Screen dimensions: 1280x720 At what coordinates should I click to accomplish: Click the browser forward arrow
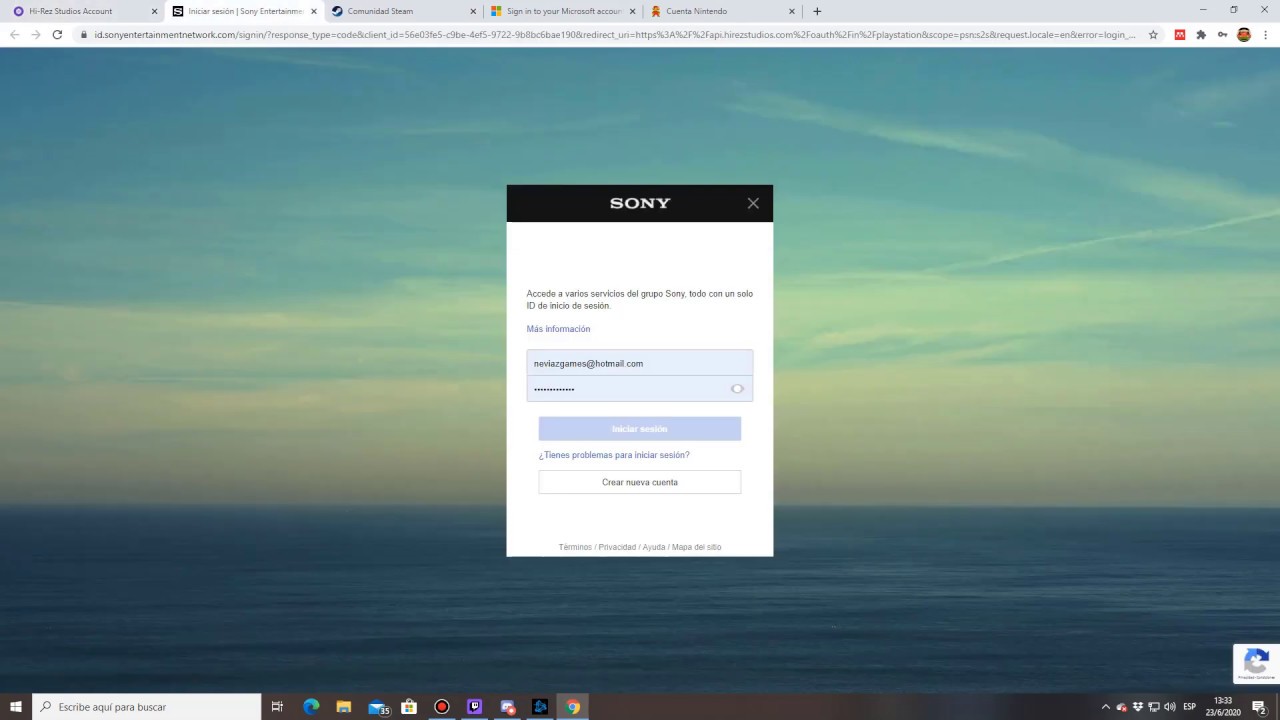pos(36,34)
